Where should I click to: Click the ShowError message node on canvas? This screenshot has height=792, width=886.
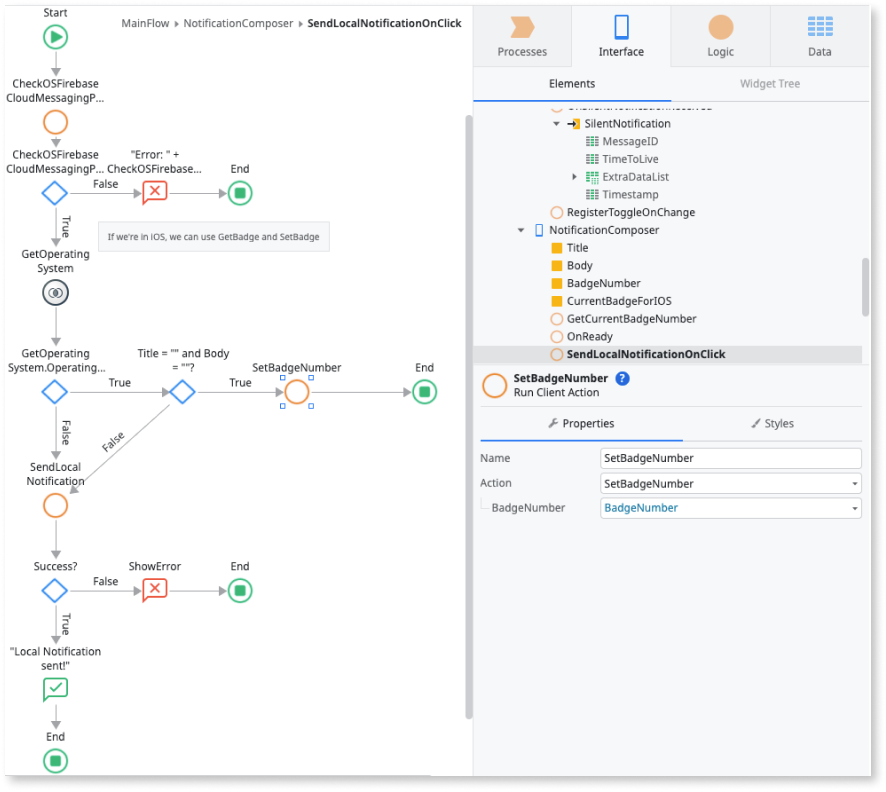point(154,590)
